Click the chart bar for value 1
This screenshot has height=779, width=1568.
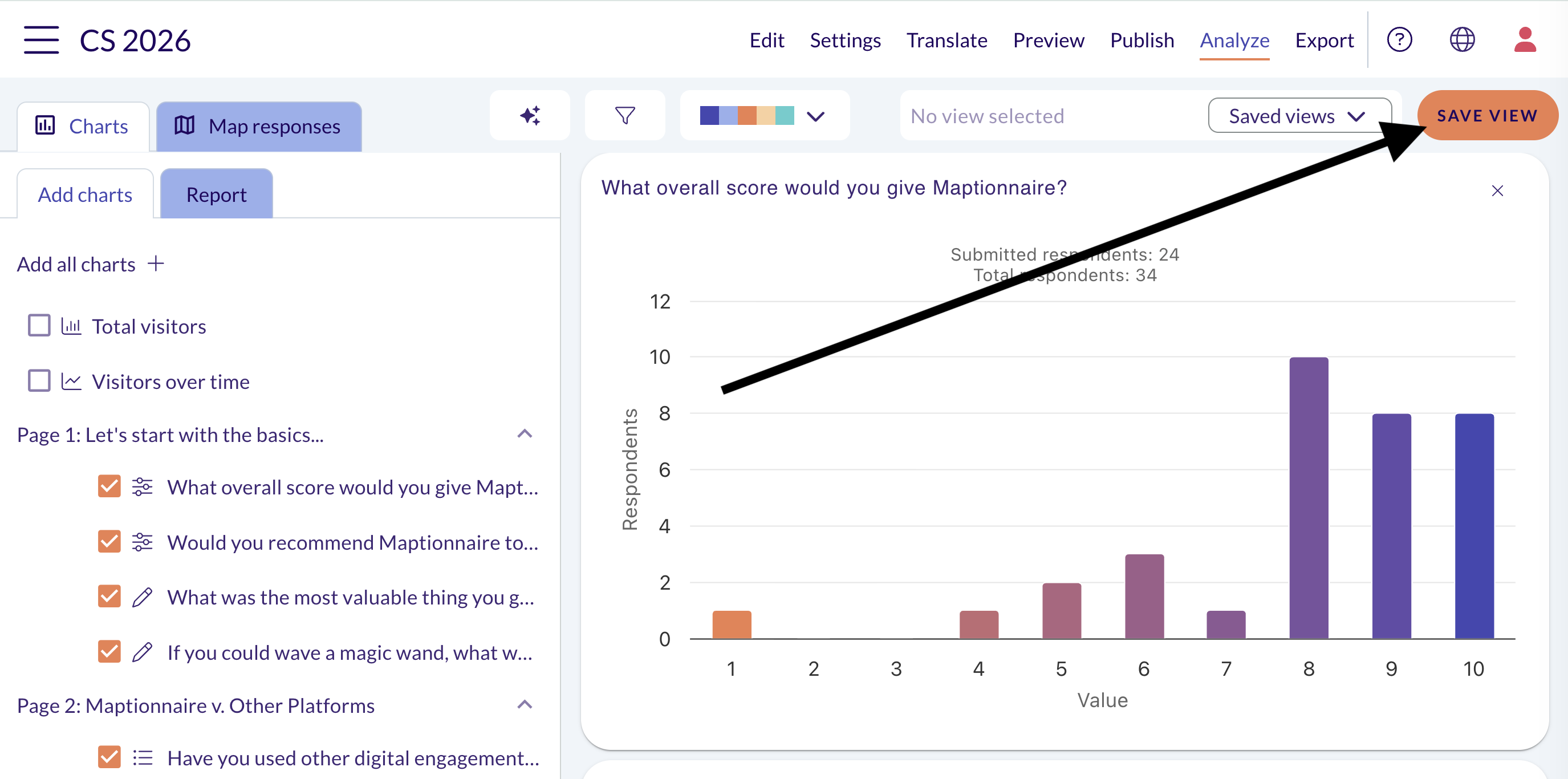(732, 624)
